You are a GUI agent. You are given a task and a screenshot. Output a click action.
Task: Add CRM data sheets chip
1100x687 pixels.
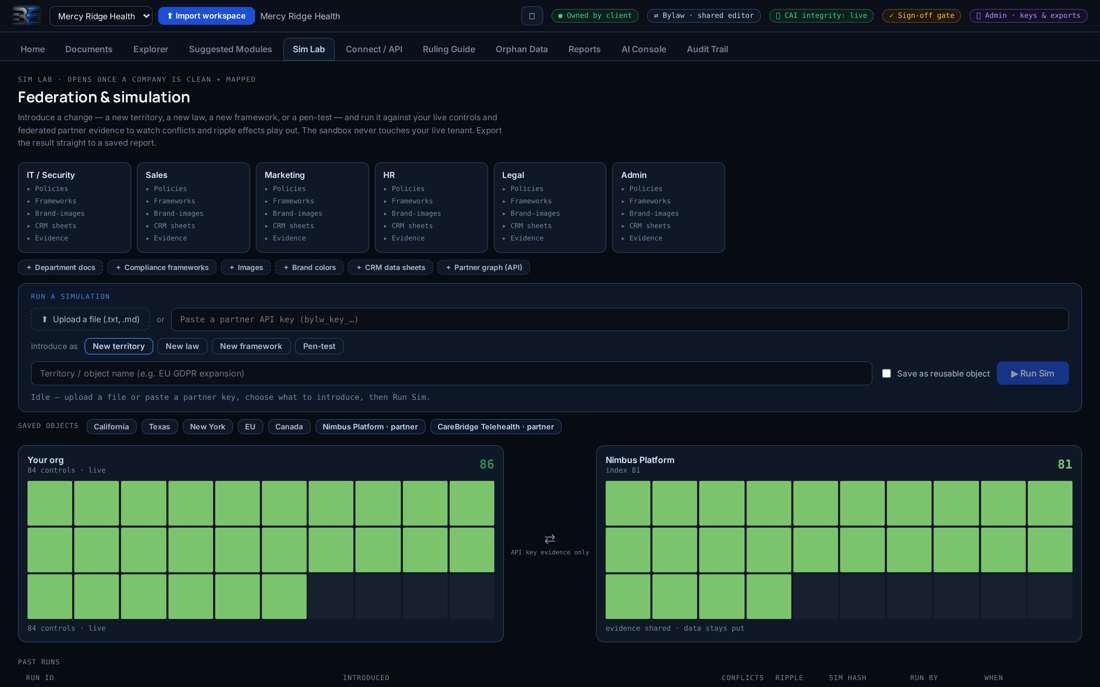(x=391, y=267)
